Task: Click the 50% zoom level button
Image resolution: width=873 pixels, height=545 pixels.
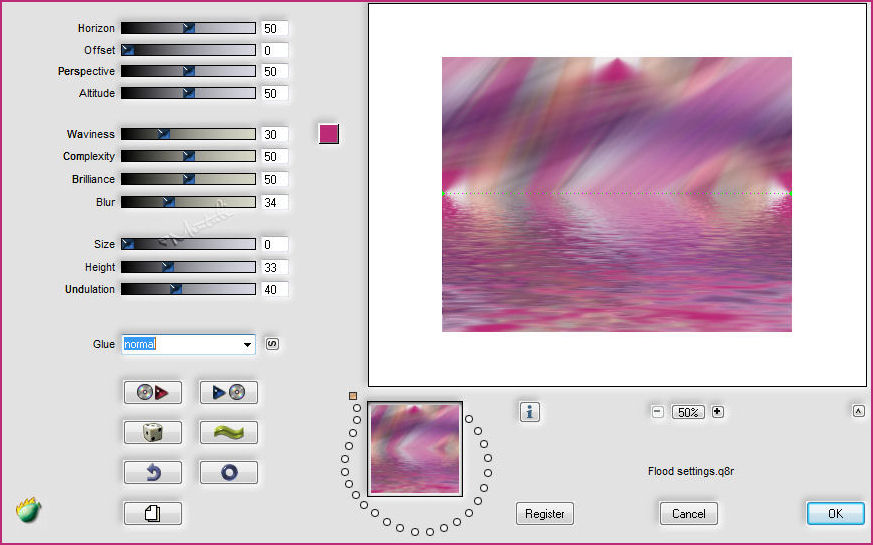Action: click(687, 411)
